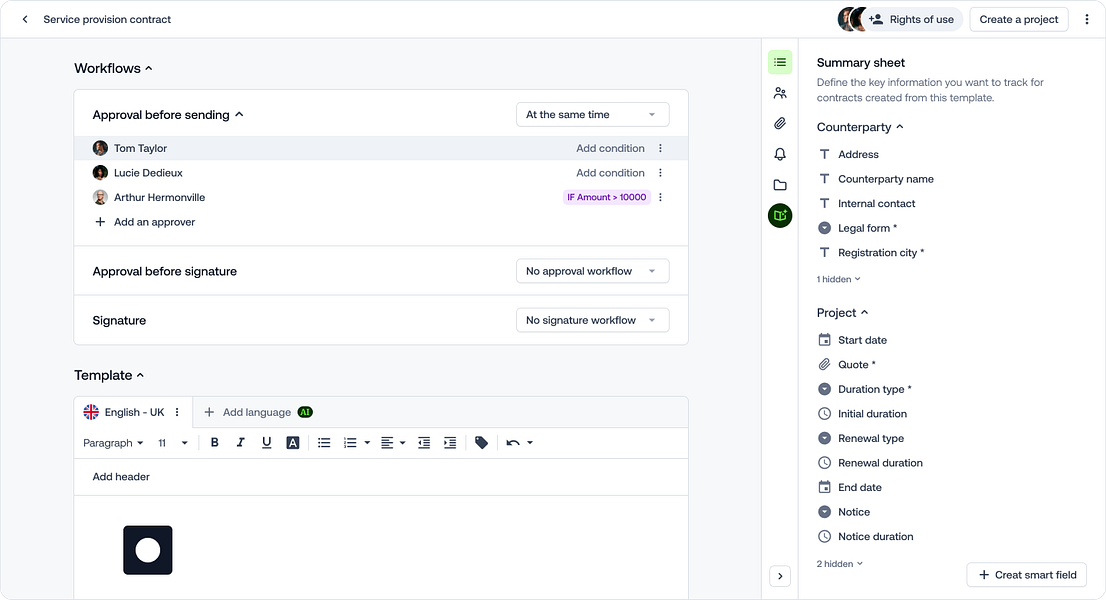1106x600 pixels.
Task: Click Rights of use button
Action: [913, 20]
